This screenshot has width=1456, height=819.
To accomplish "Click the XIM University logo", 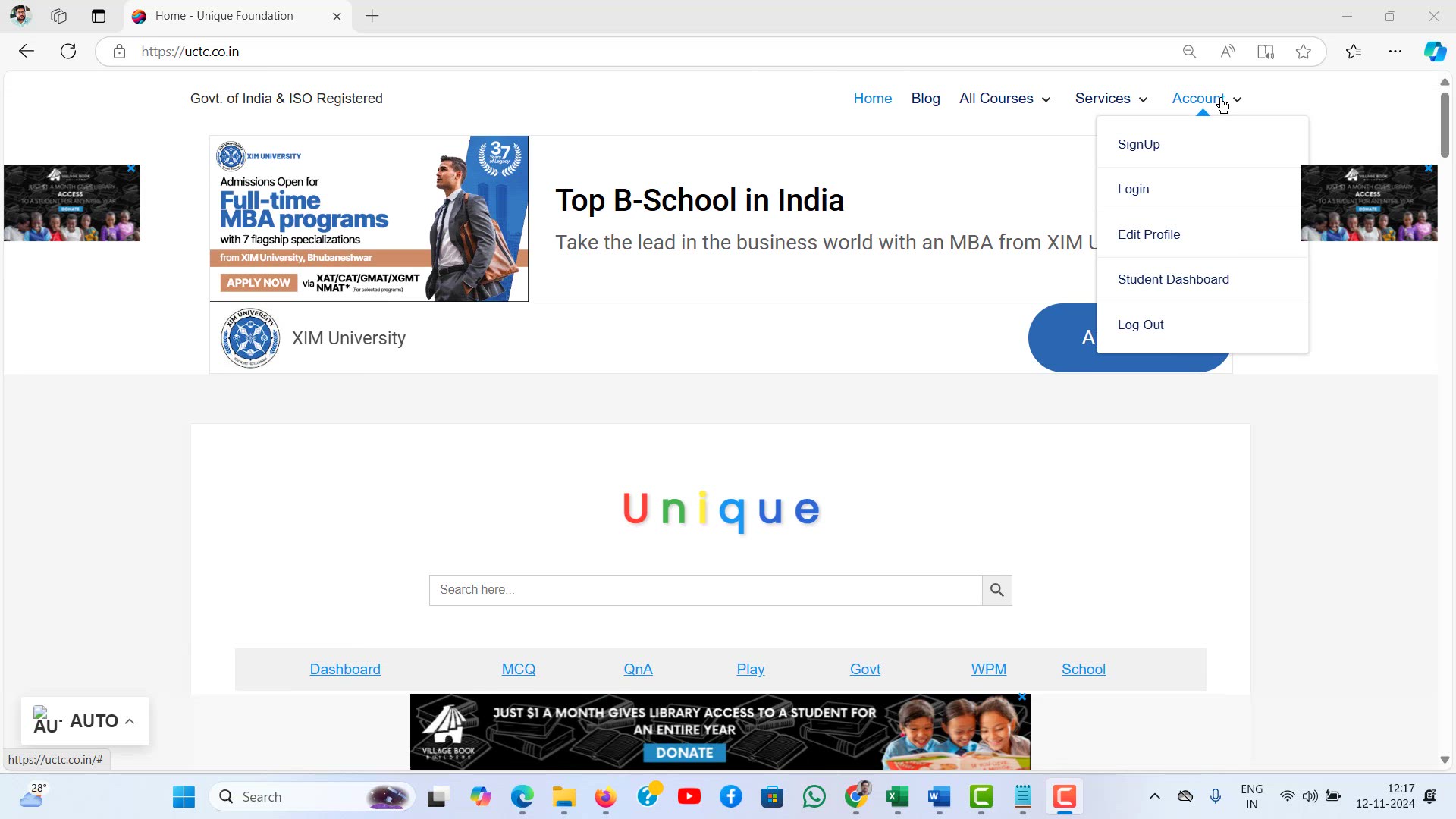I will tap(250, 338).
